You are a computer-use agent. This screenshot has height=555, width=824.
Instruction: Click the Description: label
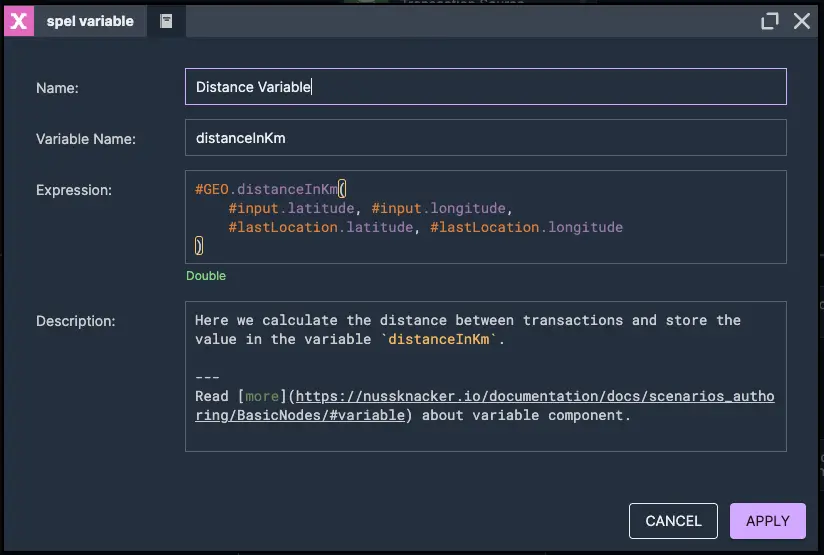[76, 321]
